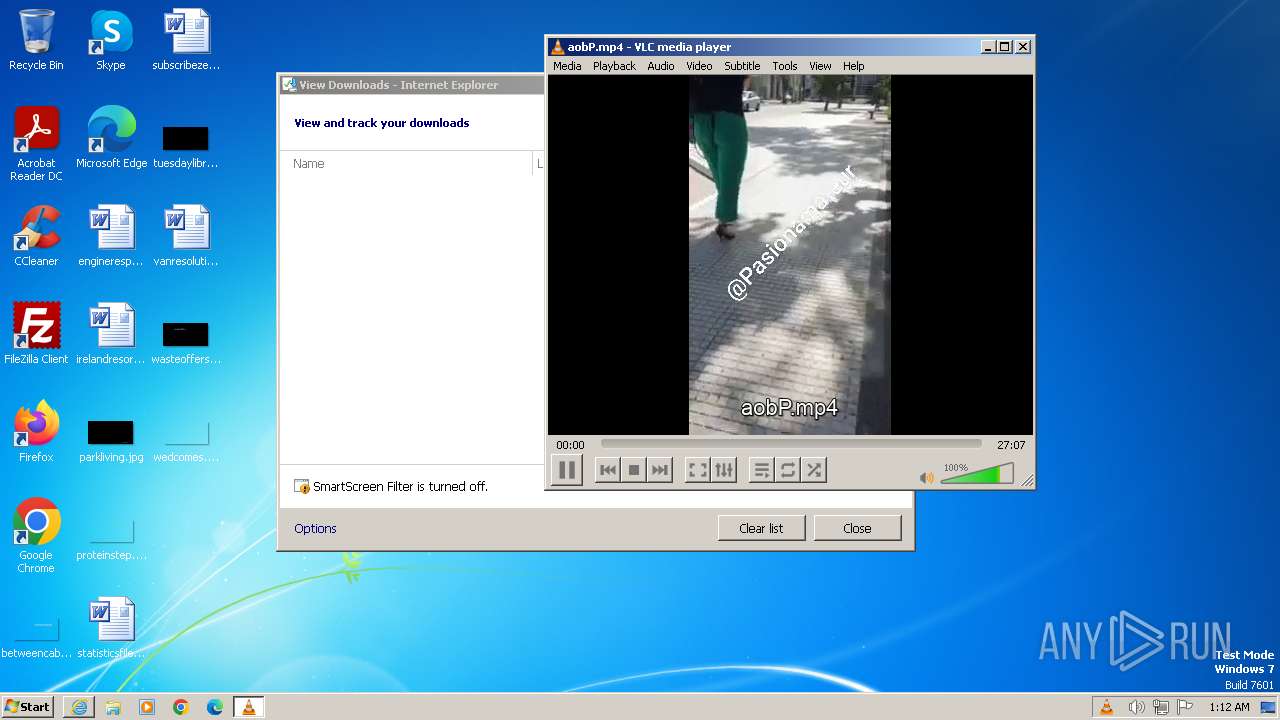Screen dimensions: 1280x720
Task: Open CCleaner desktop shortcut
Action: click(36, 236)
